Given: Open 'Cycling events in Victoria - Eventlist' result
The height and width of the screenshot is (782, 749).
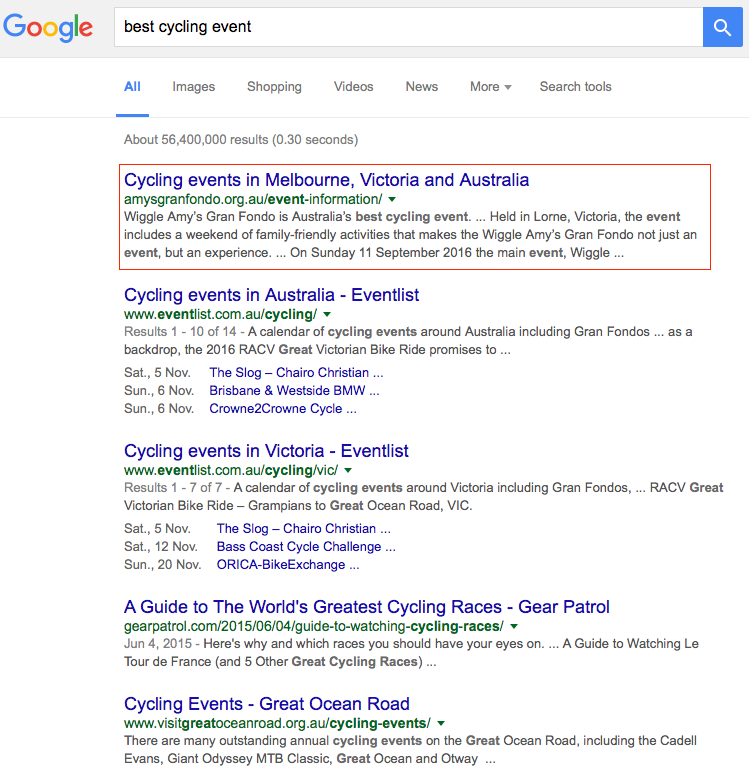Looking at the screenshot, I should 266,451.
